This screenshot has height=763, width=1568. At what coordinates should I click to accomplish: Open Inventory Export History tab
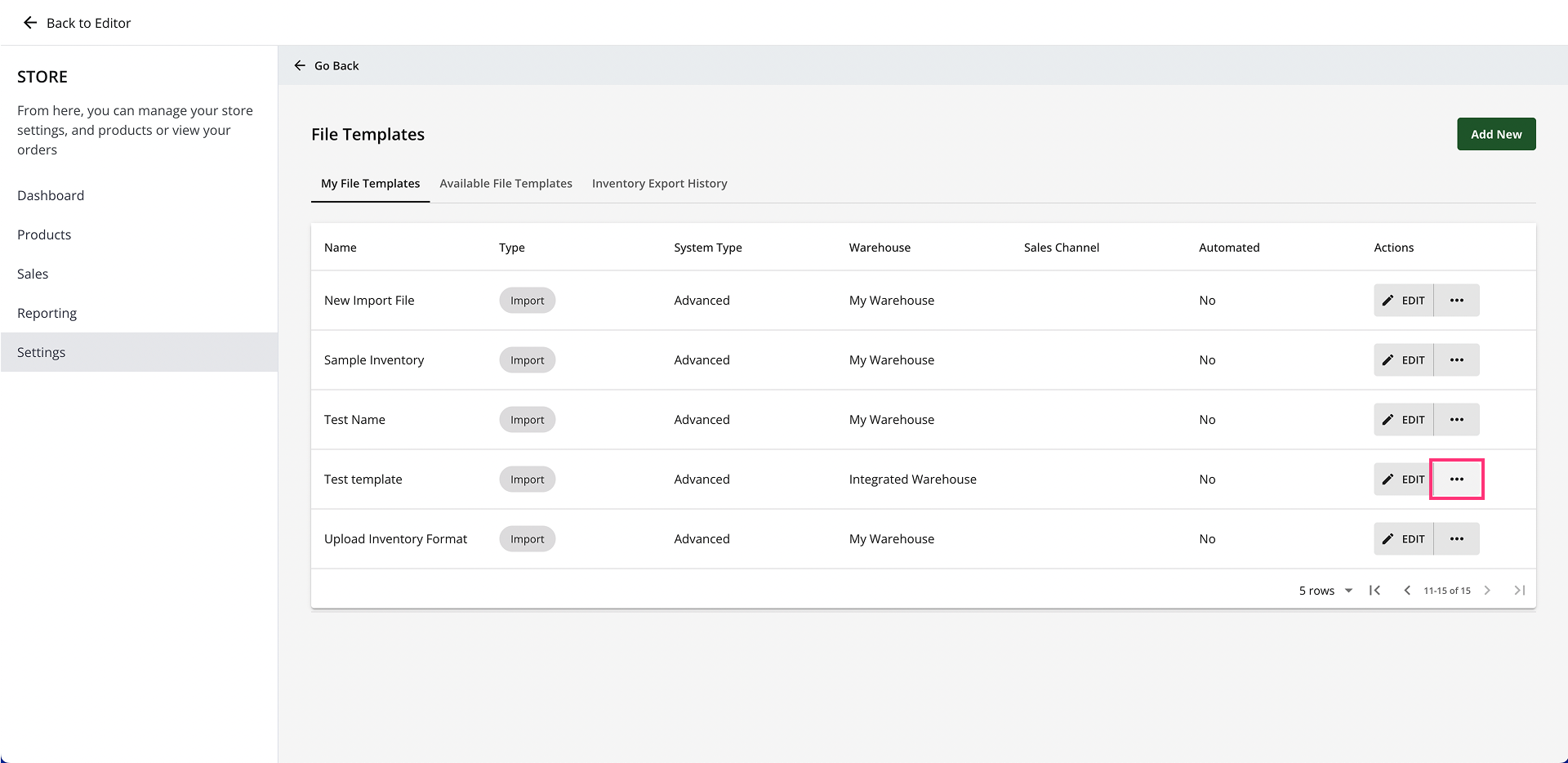[x=660, y=184]
